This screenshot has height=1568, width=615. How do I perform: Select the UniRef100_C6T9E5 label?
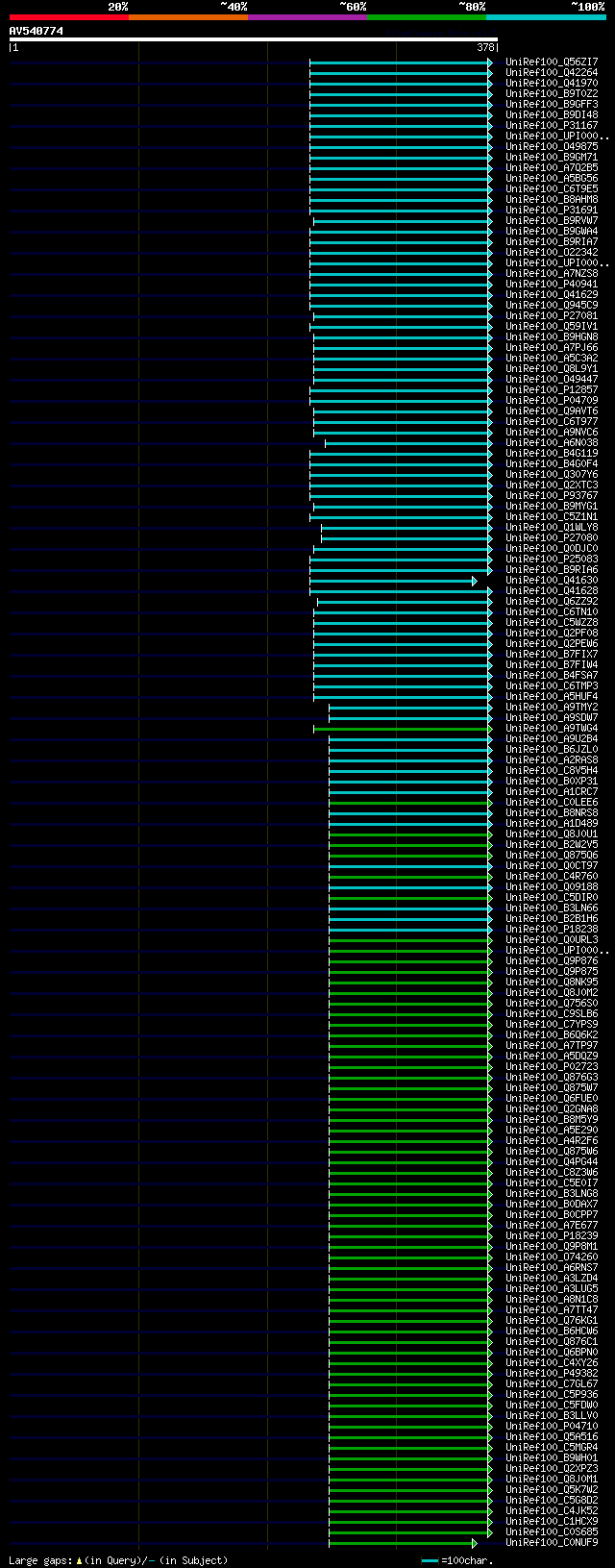click(x=552, y=188)
